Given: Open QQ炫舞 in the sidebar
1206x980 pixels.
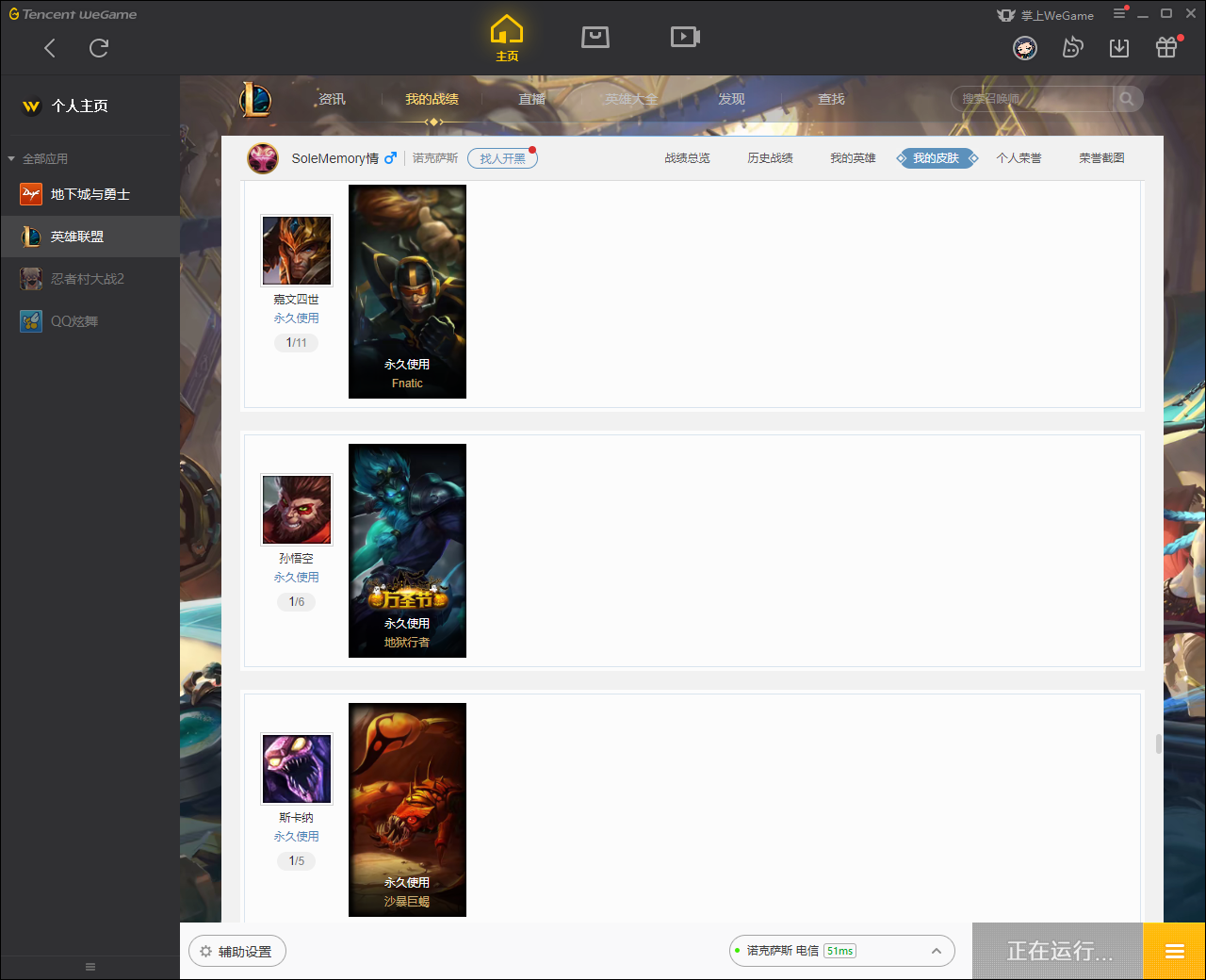Looking at the screenshot, I should pyautogui.click(x=90, y=321).
